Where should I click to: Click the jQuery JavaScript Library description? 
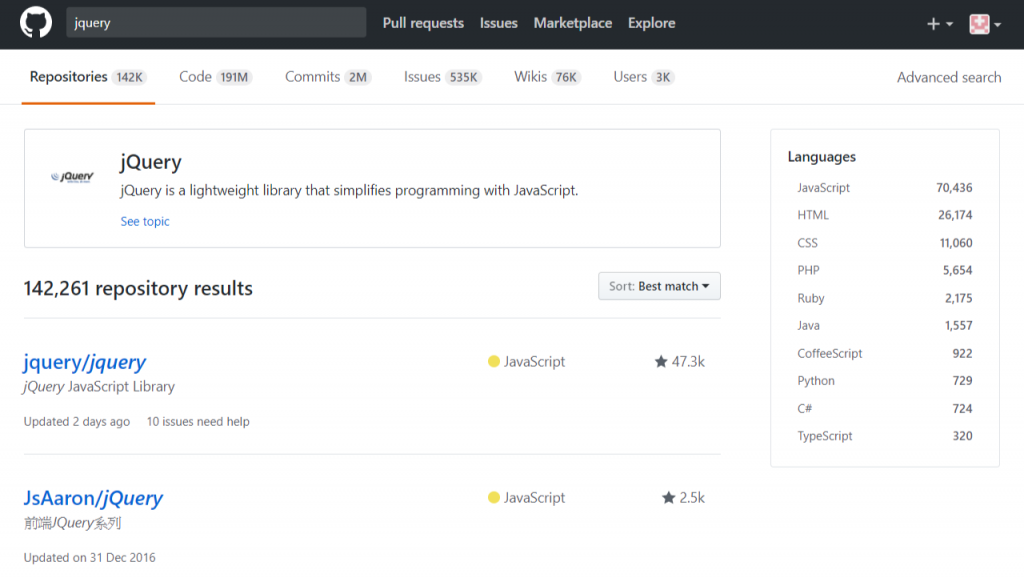[x=99, y=387]
